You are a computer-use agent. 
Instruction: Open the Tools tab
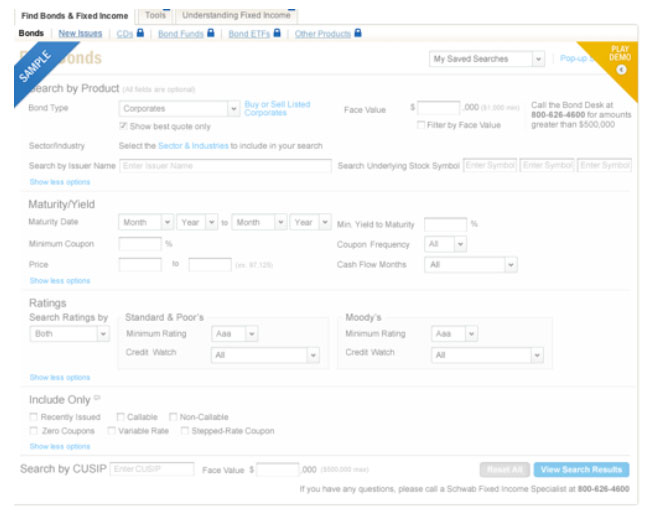tap(154, 16)
